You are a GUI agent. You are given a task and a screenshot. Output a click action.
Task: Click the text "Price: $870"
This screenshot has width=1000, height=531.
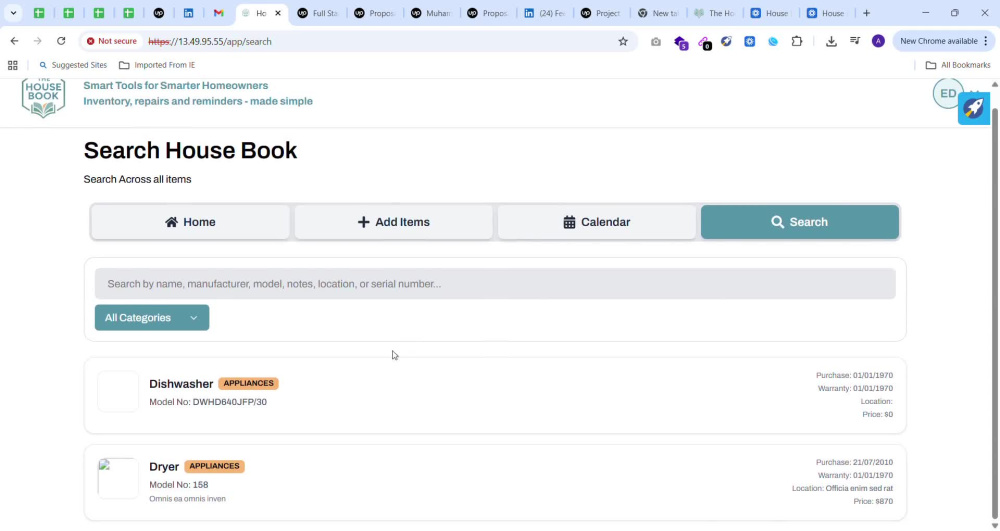873,502
